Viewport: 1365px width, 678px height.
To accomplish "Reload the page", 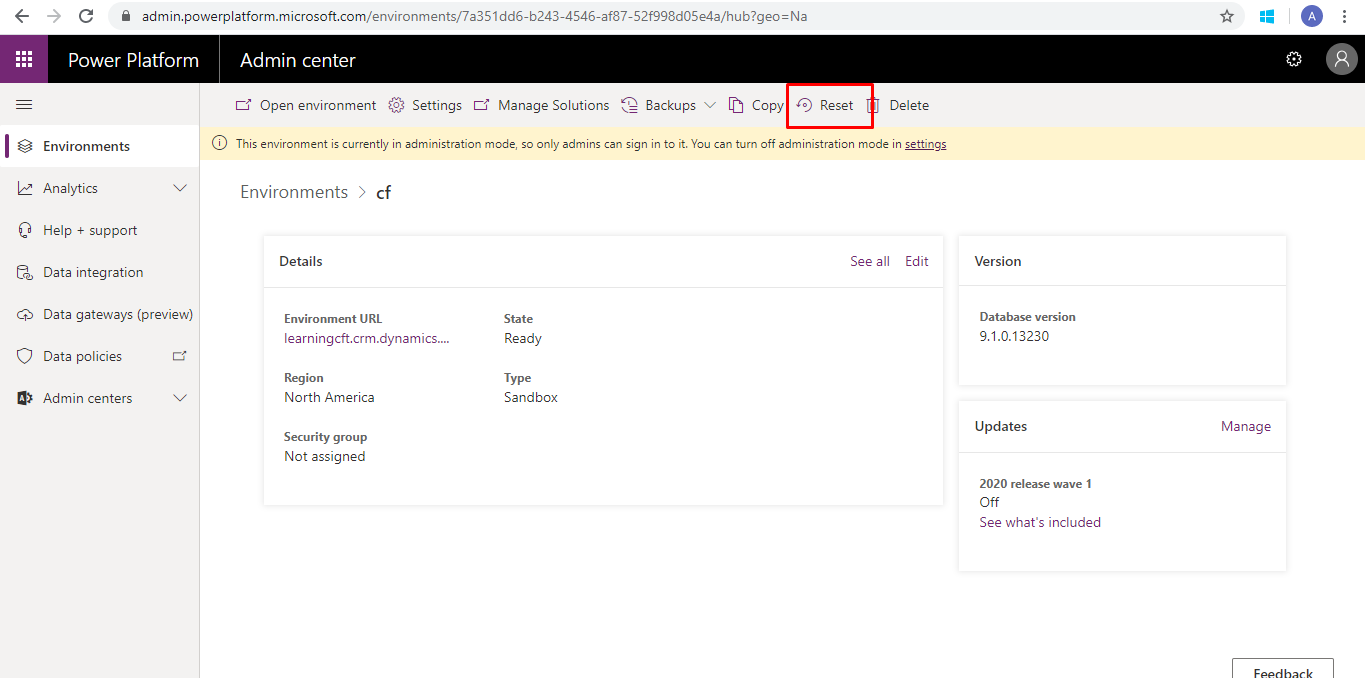I will (86, 16).
